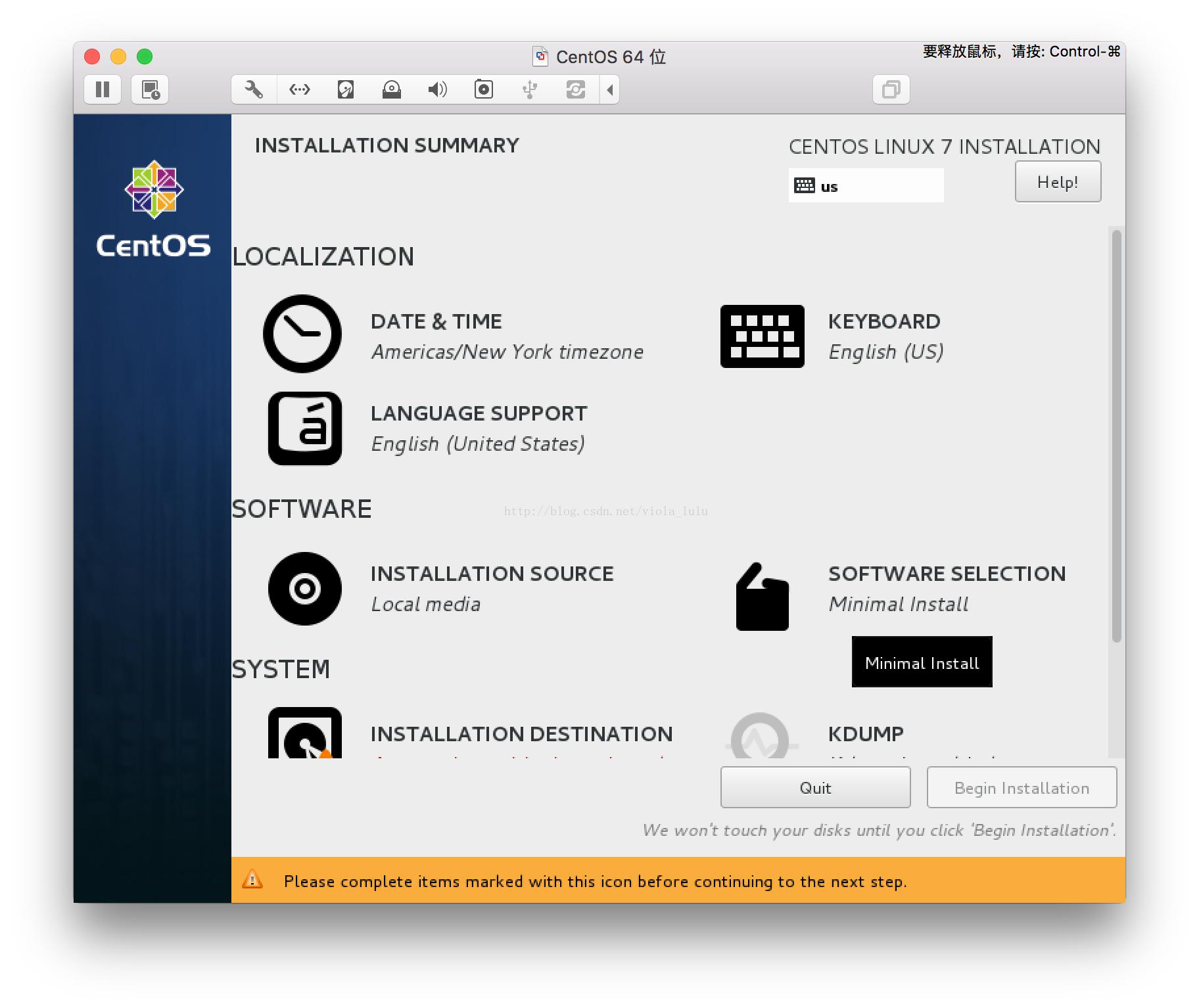Click the installer vertical scrollbar

coord(1116,436)
